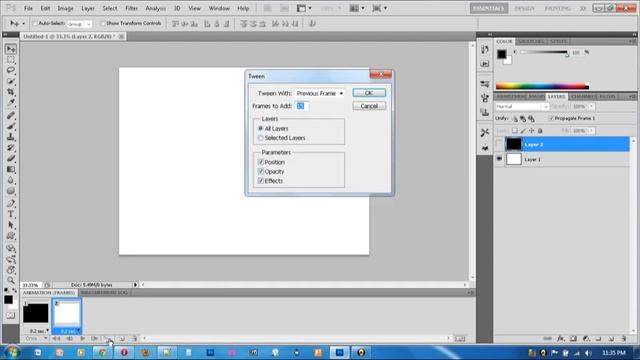The image size is (640, 360).
Task: Cancel the Tween dialog
Action: 369,106
